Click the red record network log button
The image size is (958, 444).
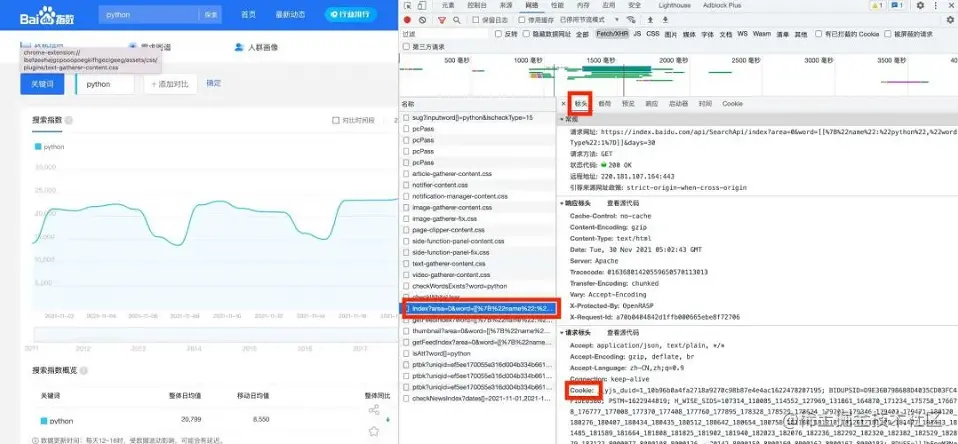tap(407, 19)
